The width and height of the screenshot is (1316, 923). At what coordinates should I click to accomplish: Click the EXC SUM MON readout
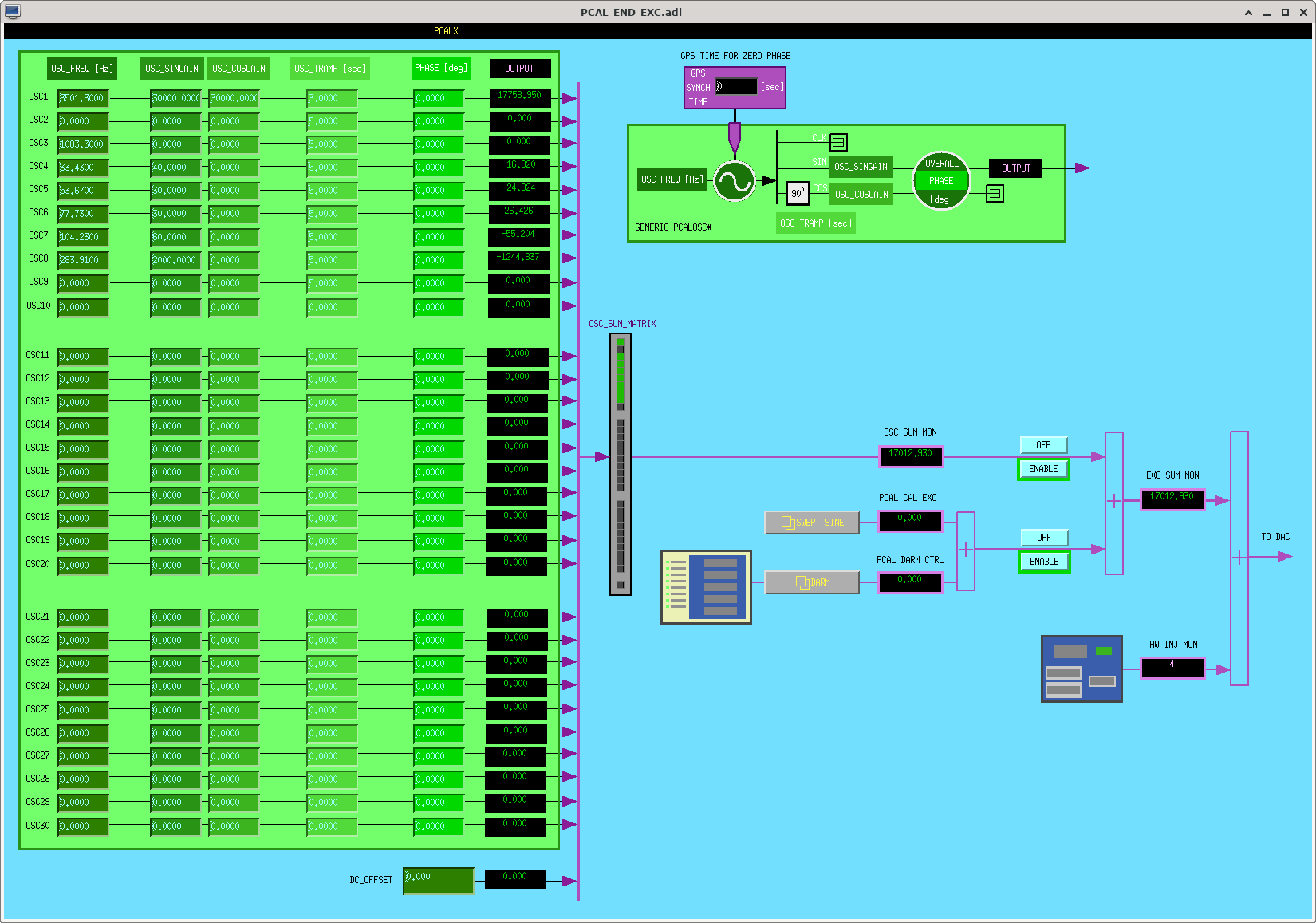1172,499
